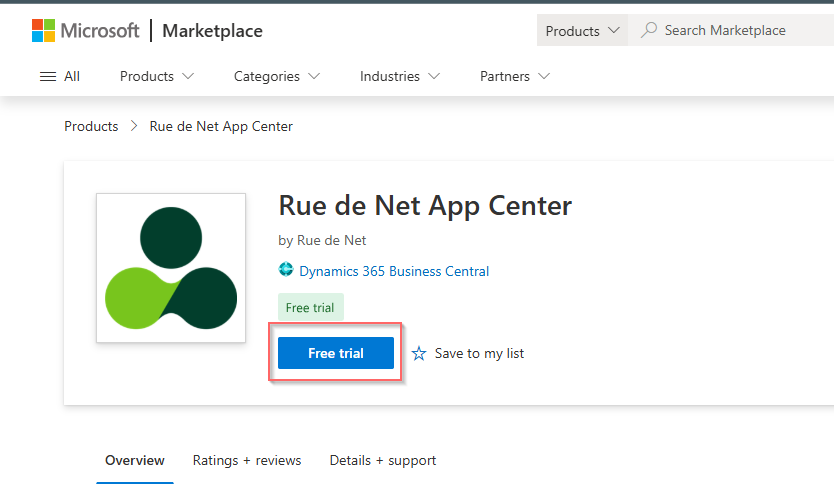Screen dimensions: 834x488
Task: Click the search magnifier icon
Action: (649, 31)
